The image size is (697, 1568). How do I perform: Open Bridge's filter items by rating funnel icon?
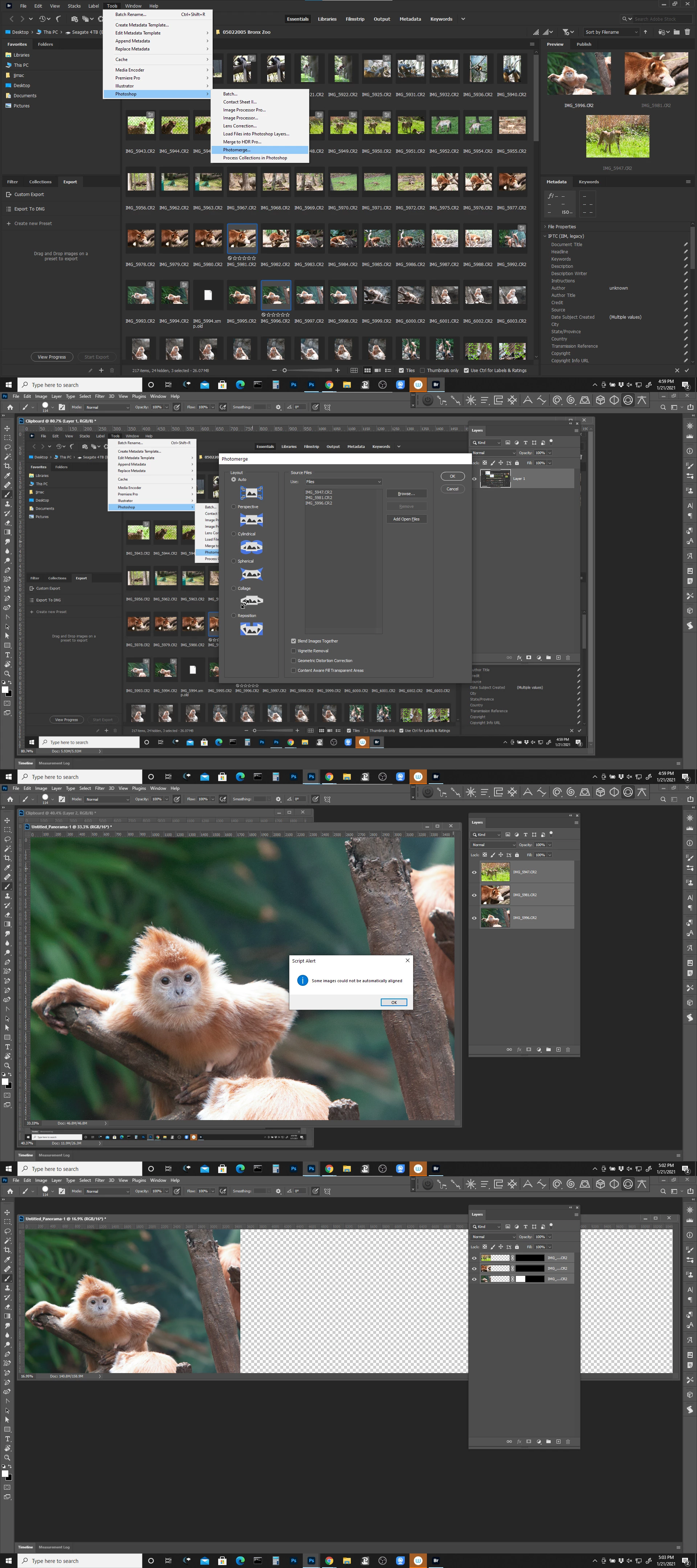[x=566, y=32]
